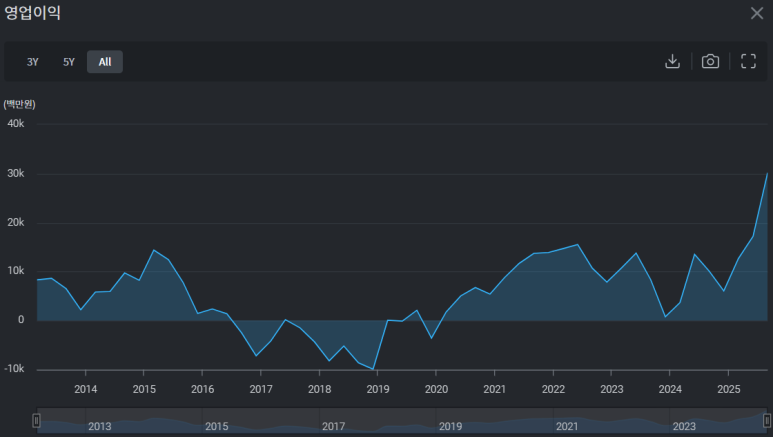Expand the chart to fullscreen
This screenshot has width=773, height=437.
point(748,61)
